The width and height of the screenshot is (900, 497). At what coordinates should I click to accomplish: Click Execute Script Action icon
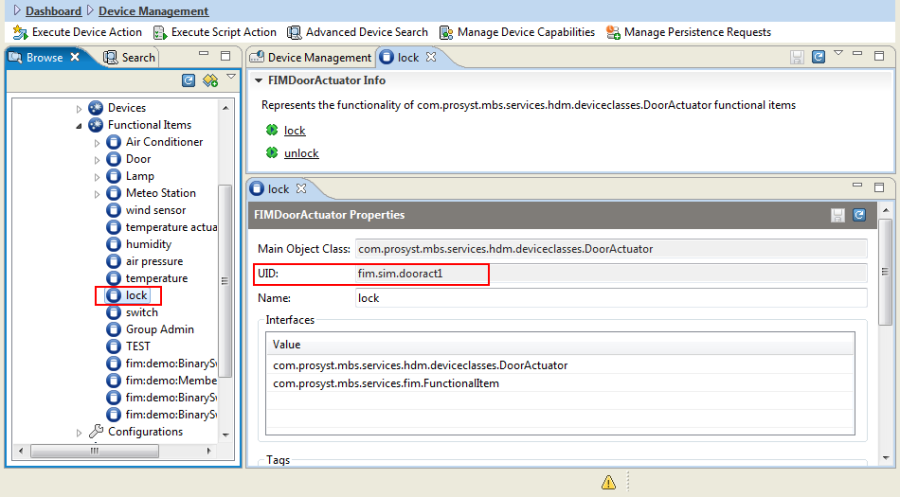(160, 33)
